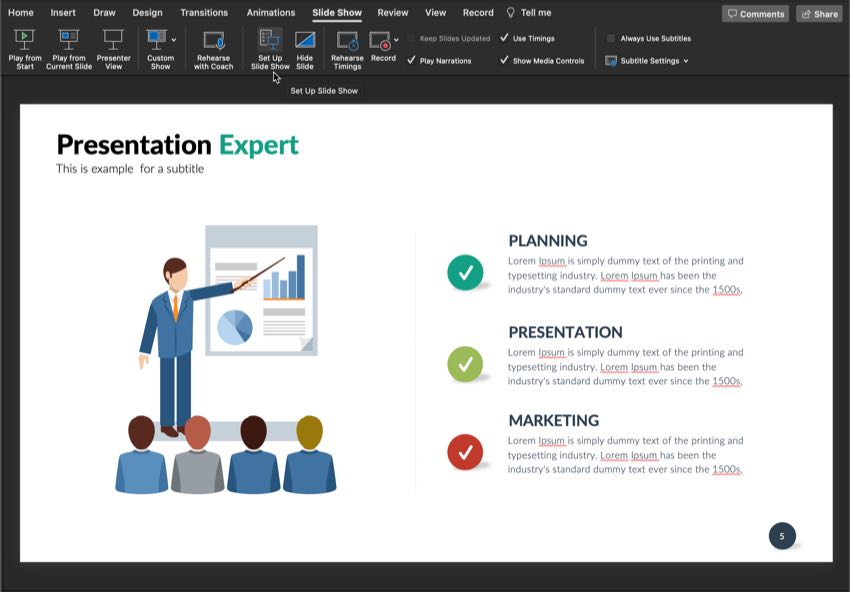Image resolution: width=850 pixels, height=592 pixels.
Task: Click the Share button
Action: point(819,14)
